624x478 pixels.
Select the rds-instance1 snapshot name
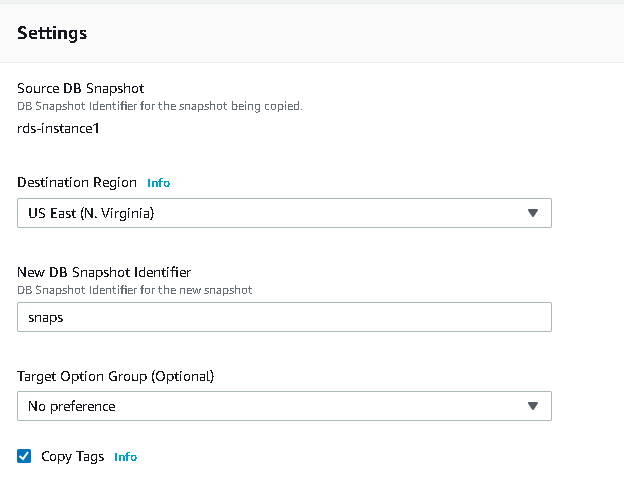pyautogui.click(x=59, y=128)
